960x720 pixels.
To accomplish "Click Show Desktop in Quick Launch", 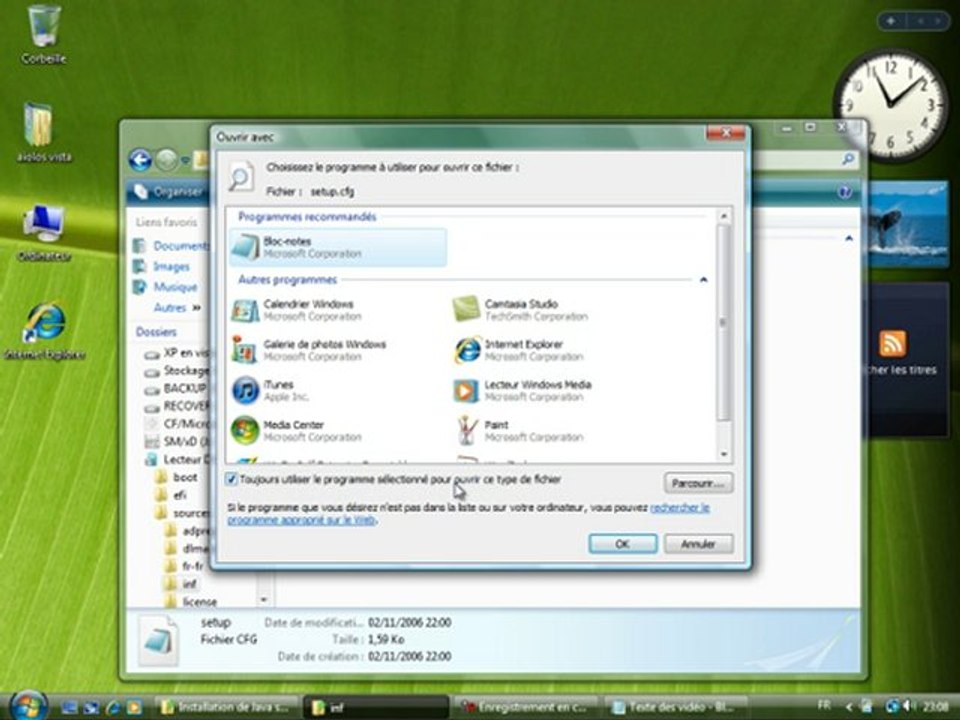I will (70, 707).
